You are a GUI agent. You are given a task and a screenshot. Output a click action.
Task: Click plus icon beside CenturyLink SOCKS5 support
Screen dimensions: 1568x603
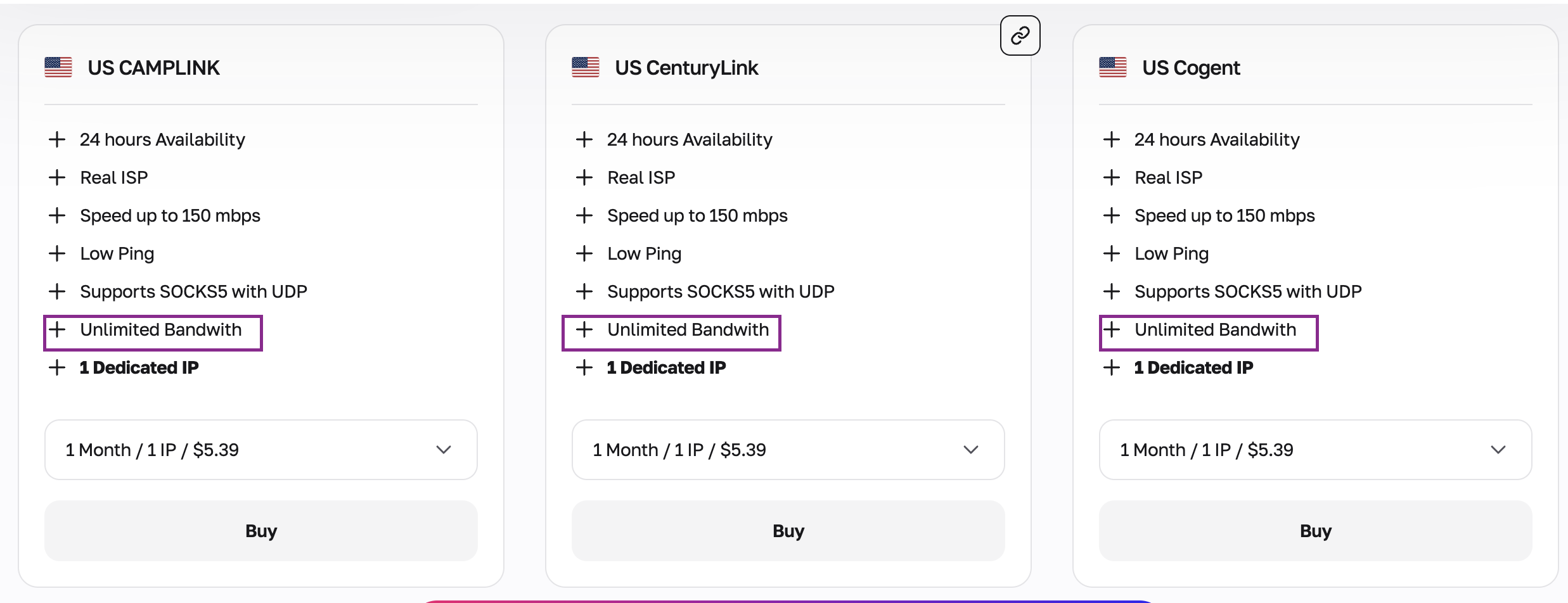tap(584, 291)
